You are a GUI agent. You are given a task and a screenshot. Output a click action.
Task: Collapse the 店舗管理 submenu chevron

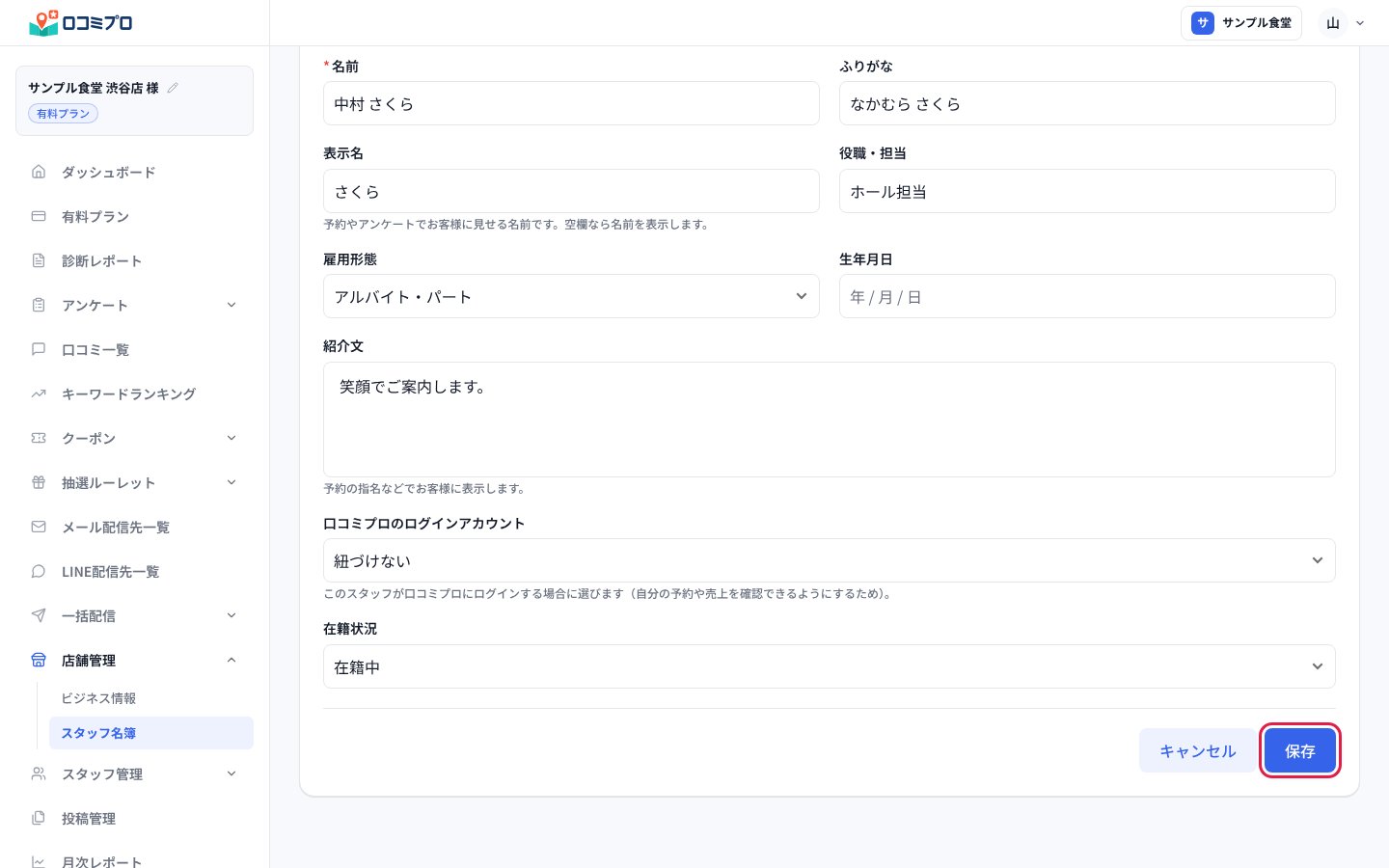coord(231,660)
